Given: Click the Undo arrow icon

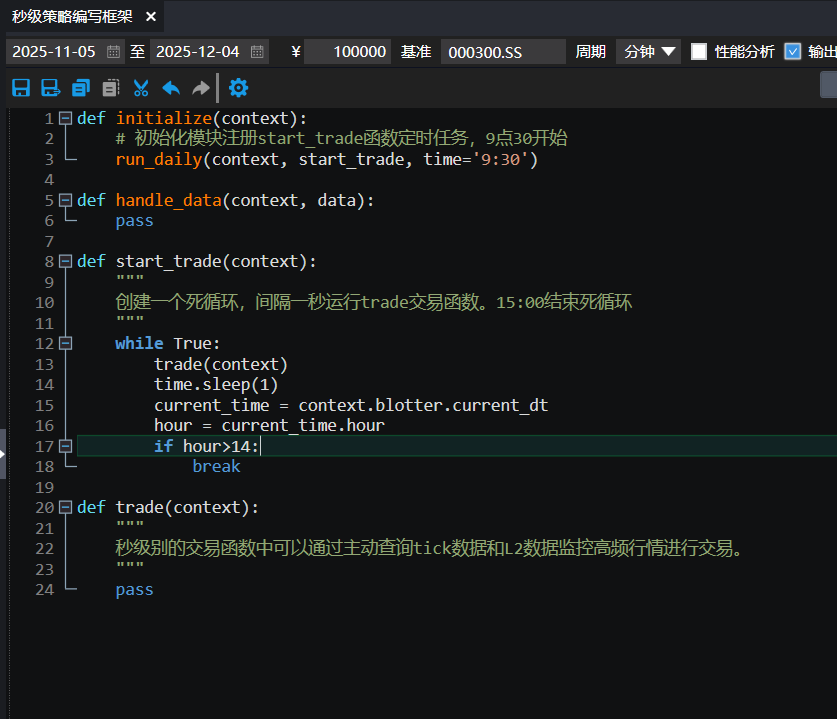Looking at the screenshot, I should tap(171, 88).
